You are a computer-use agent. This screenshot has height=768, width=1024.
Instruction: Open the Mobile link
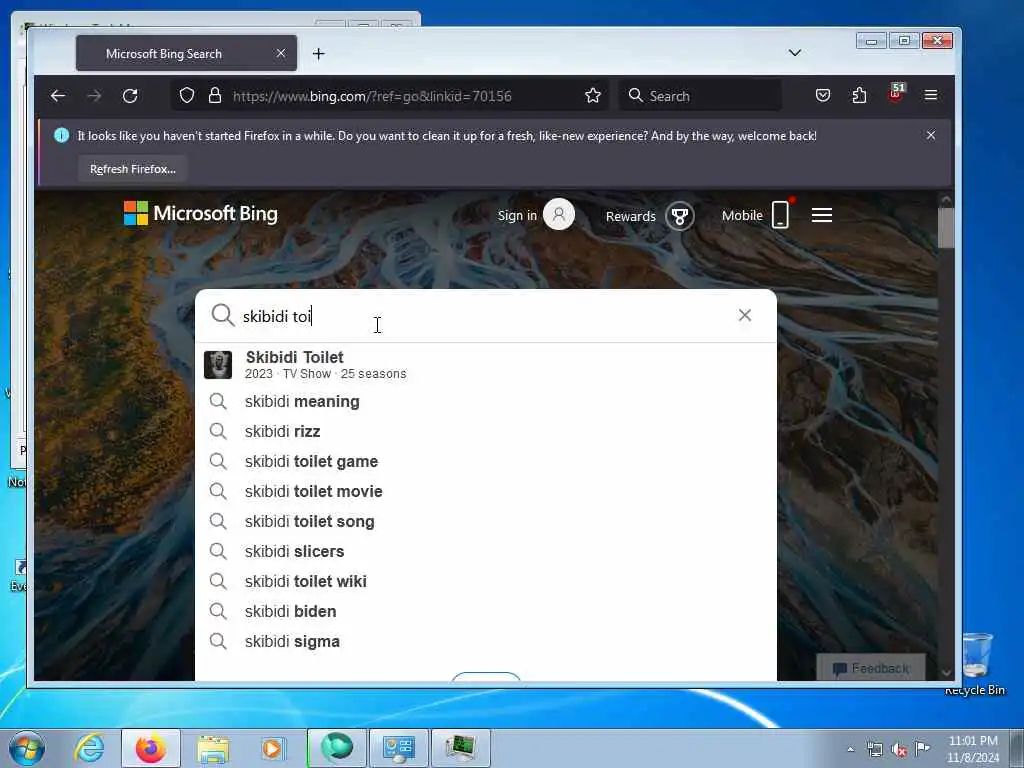tap(742, 216)
